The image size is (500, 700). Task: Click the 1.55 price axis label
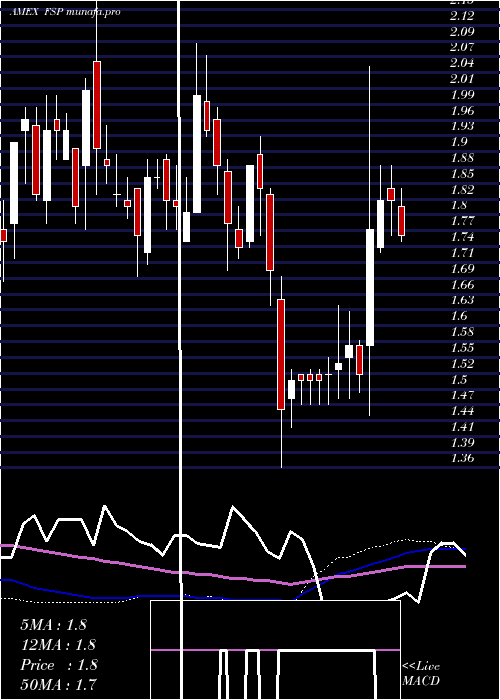[x=462, y=348]
